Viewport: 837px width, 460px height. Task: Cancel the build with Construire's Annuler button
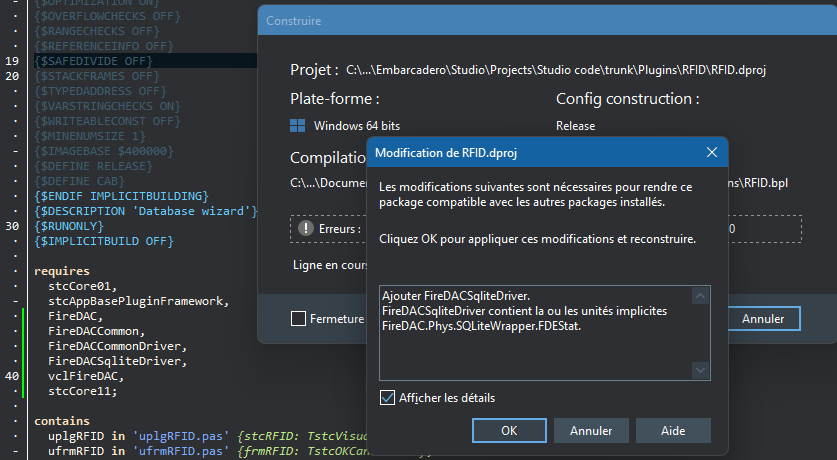click(762, 319)
